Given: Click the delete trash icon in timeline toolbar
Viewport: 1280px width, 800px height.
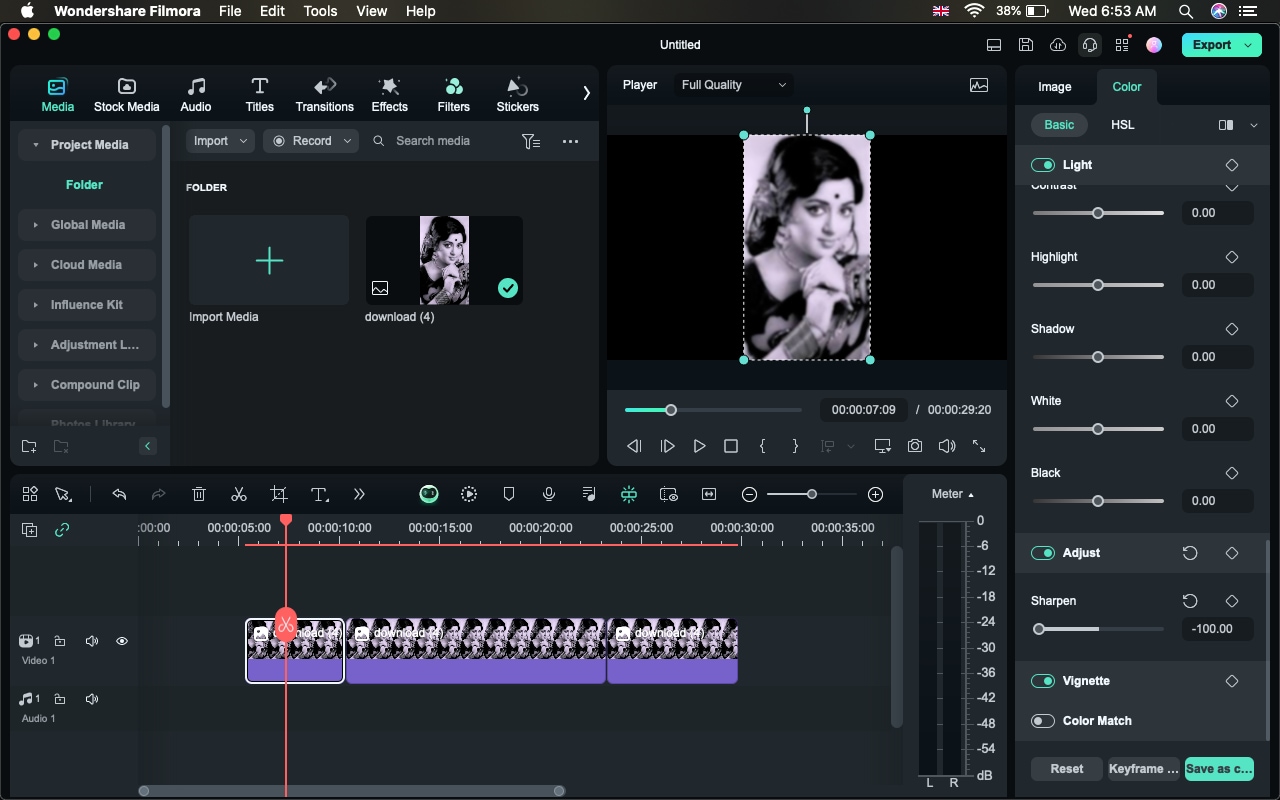Looking at the screenshot, I should tap(199, 494).
